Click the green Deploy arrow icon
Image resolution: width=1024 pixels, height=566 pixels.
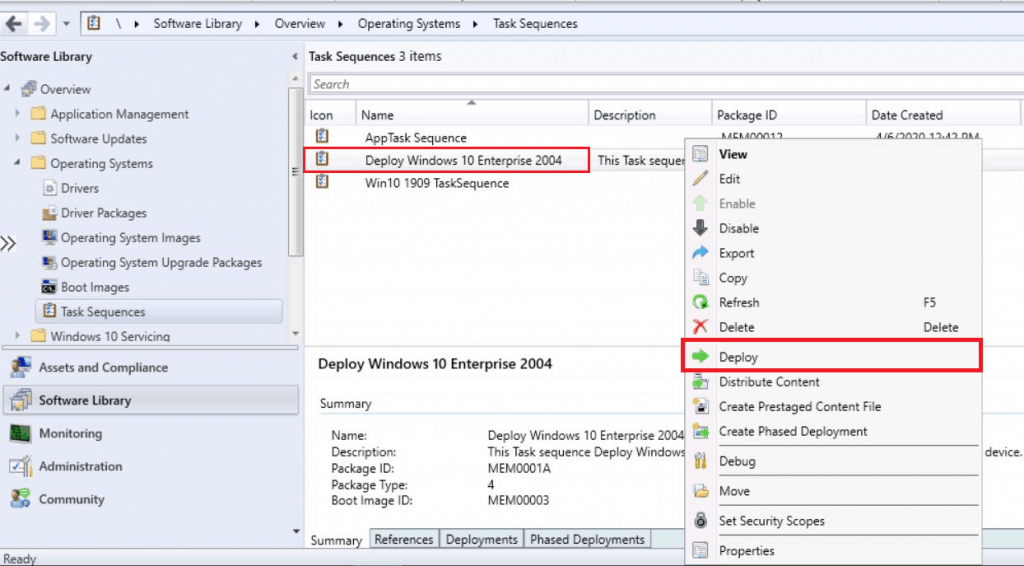pos(700,357)
